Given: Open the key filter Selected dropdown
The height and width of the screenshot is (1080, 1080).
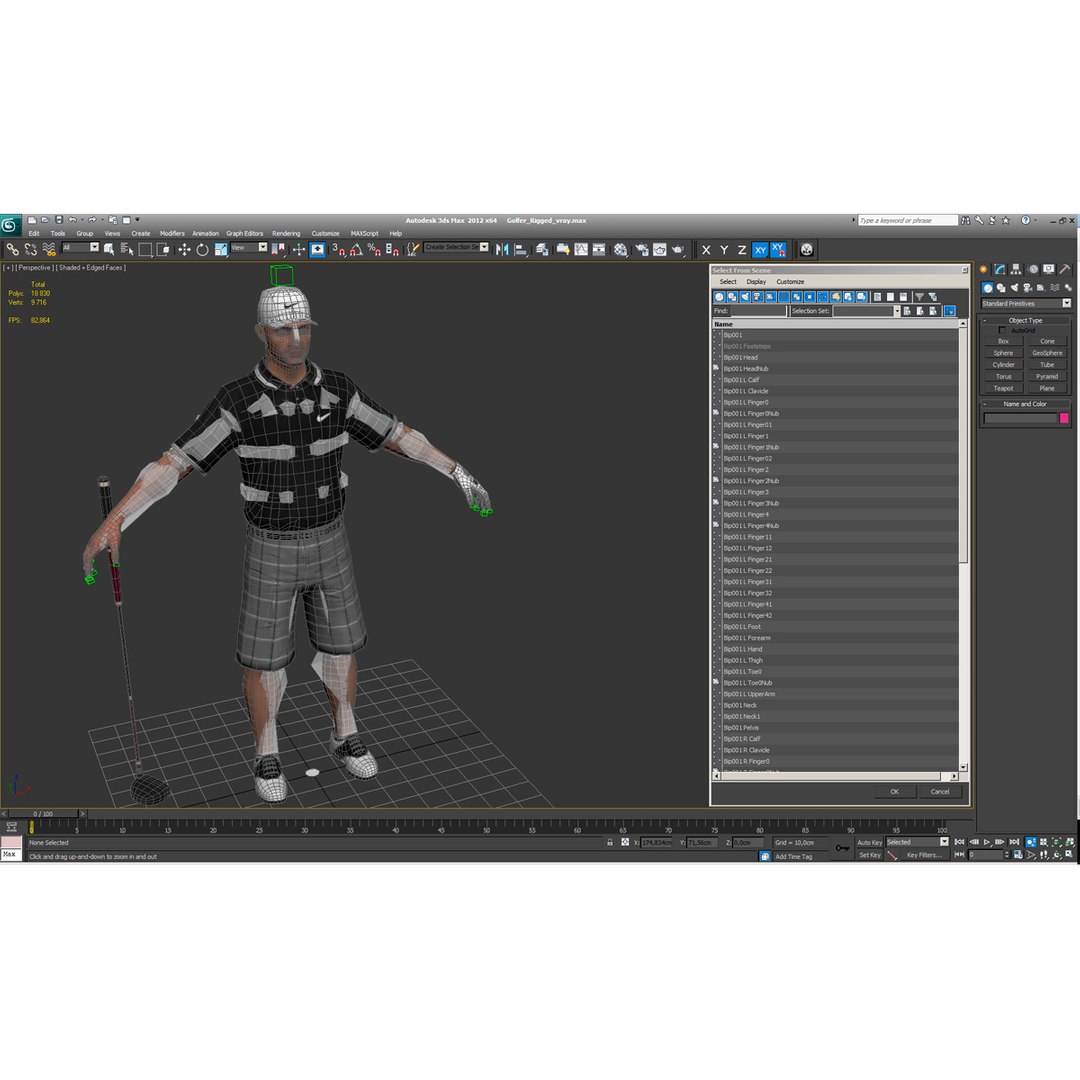Looking at the screenshot, I should [x=917, y=842].
